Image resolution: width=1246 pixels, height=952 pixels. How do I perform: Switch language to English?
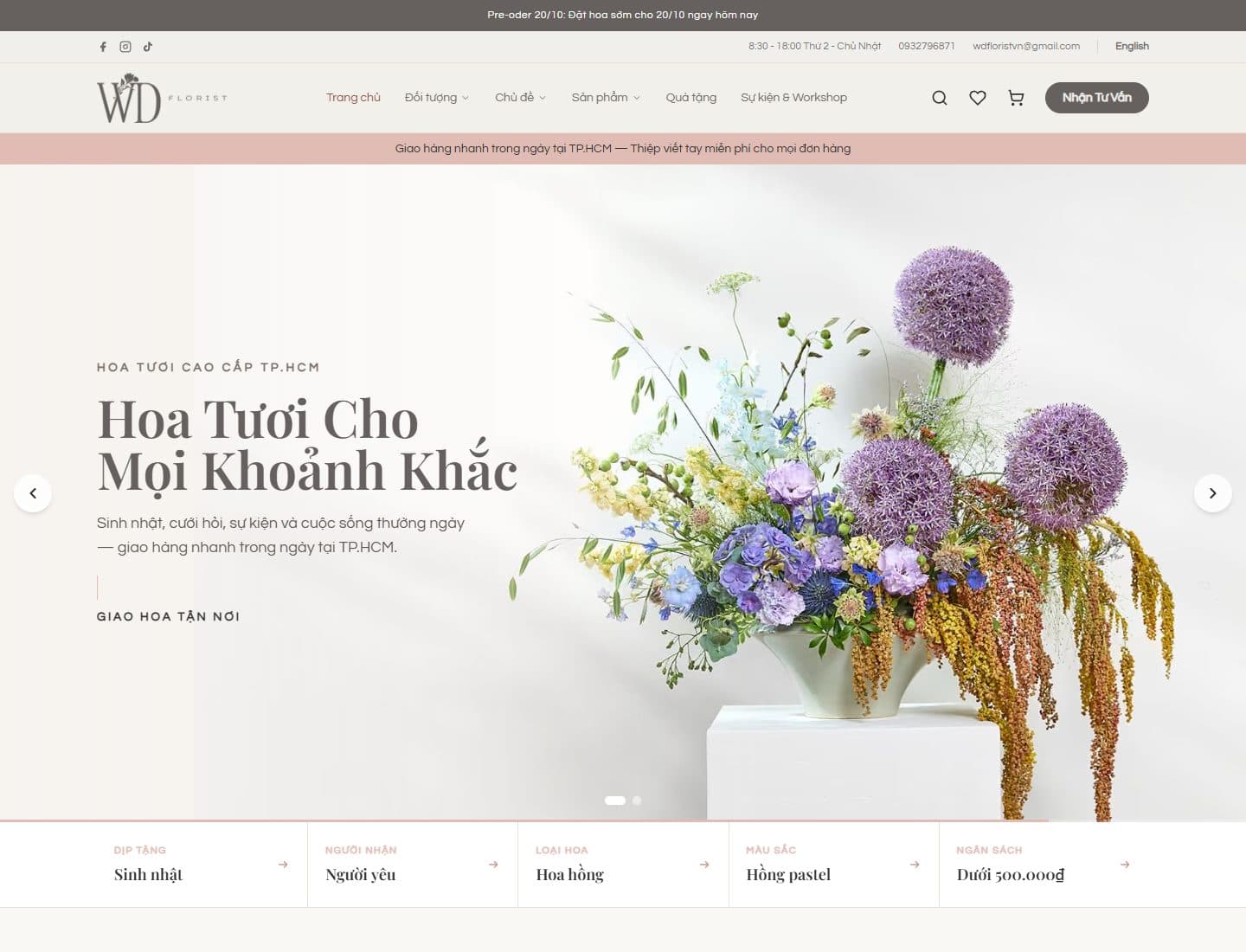1132,47
